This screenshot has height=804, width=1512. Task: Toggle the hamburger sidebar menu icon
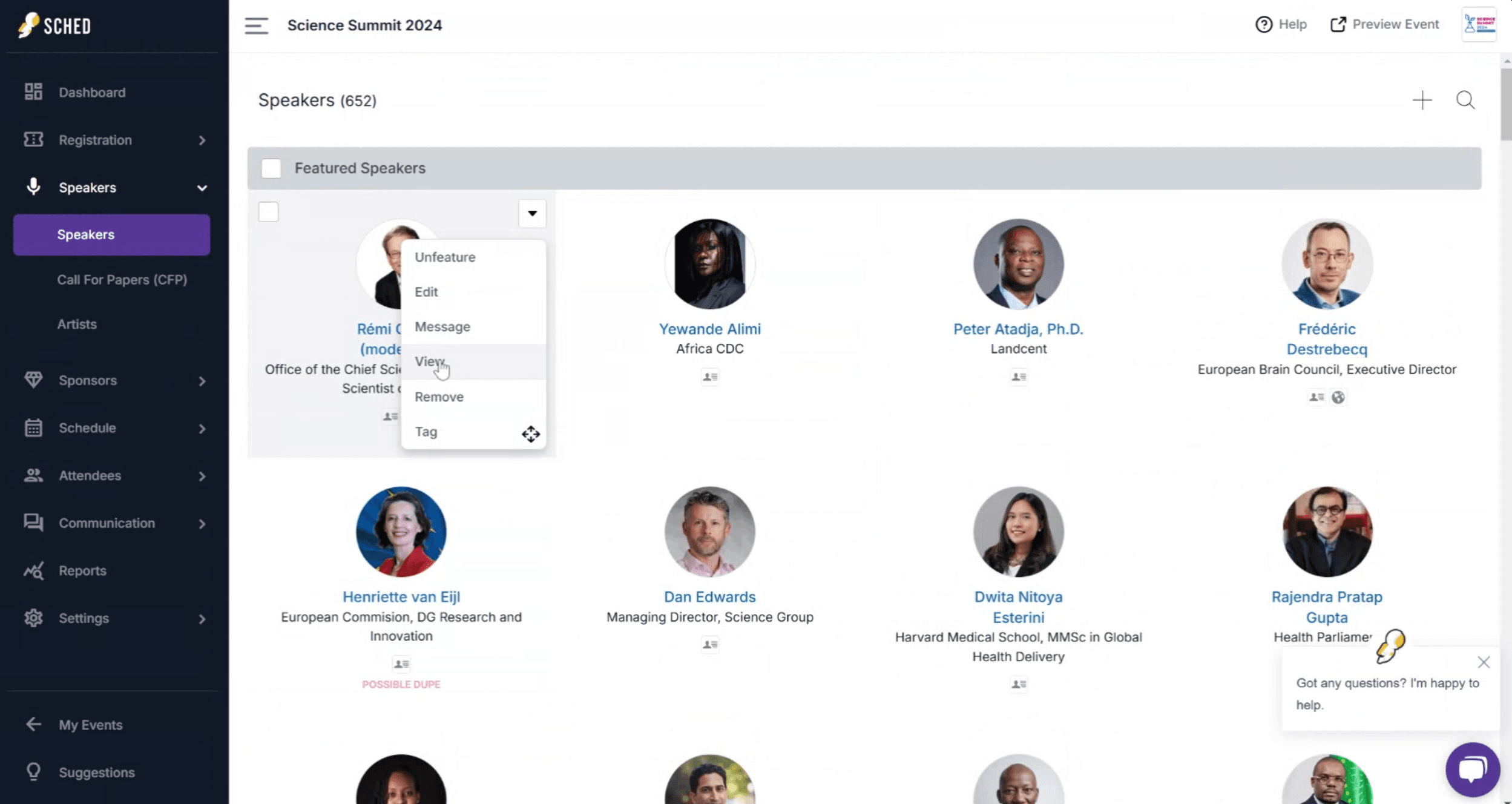pos(256,25)
